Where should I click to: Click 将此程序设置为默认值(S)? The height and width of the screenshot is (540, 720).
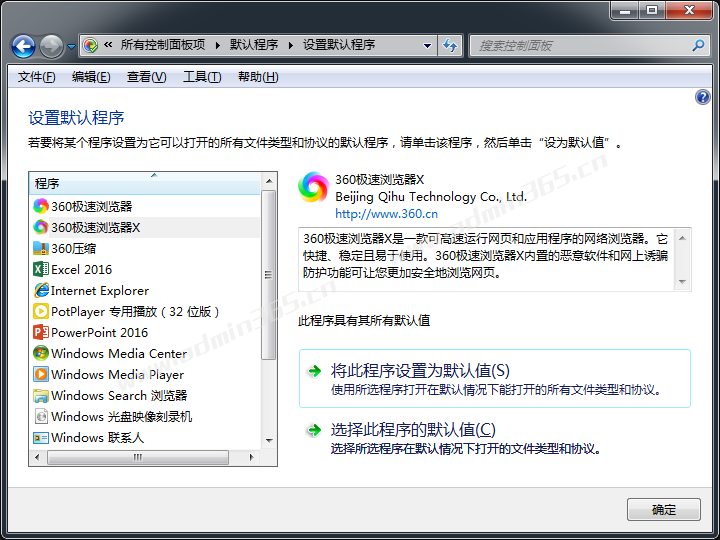coord(495,378)
